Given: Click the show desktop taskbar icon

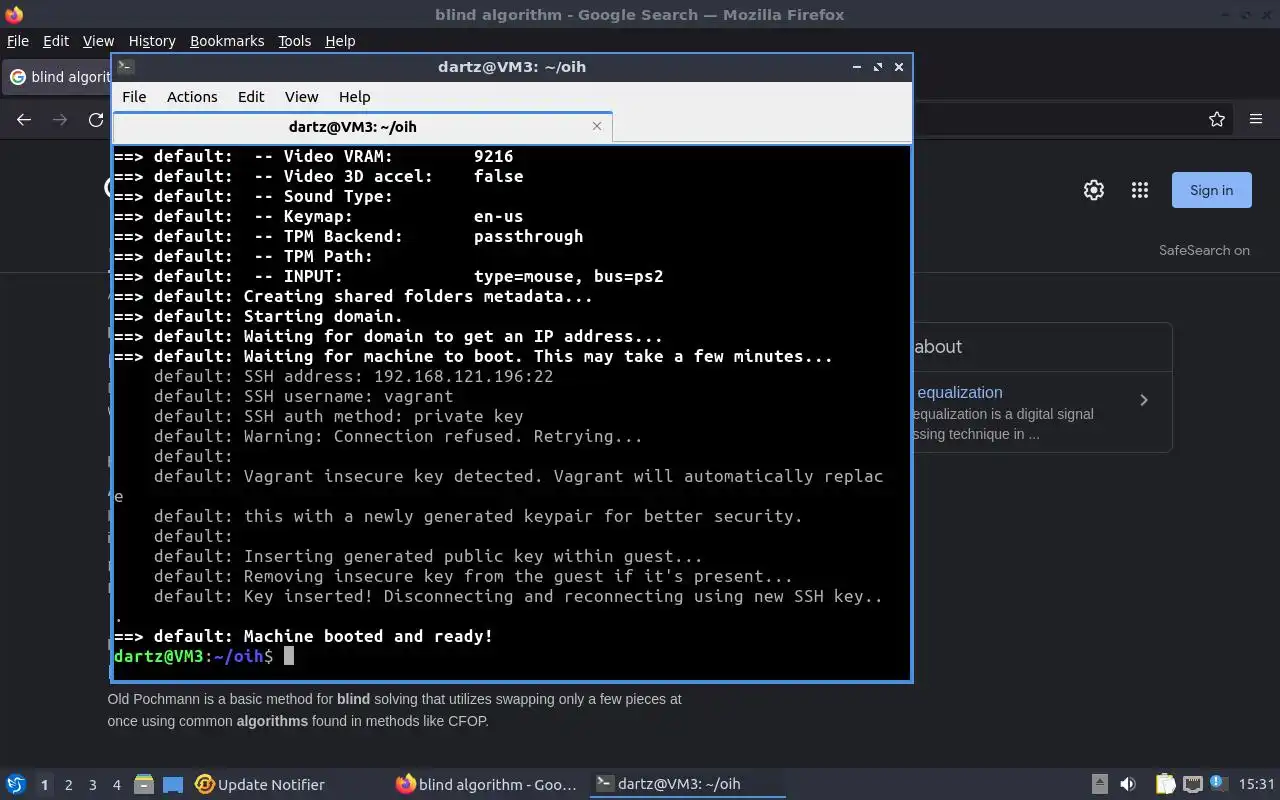Looking at the screenshot, I should pyautogui.click(x=173, y=784).
